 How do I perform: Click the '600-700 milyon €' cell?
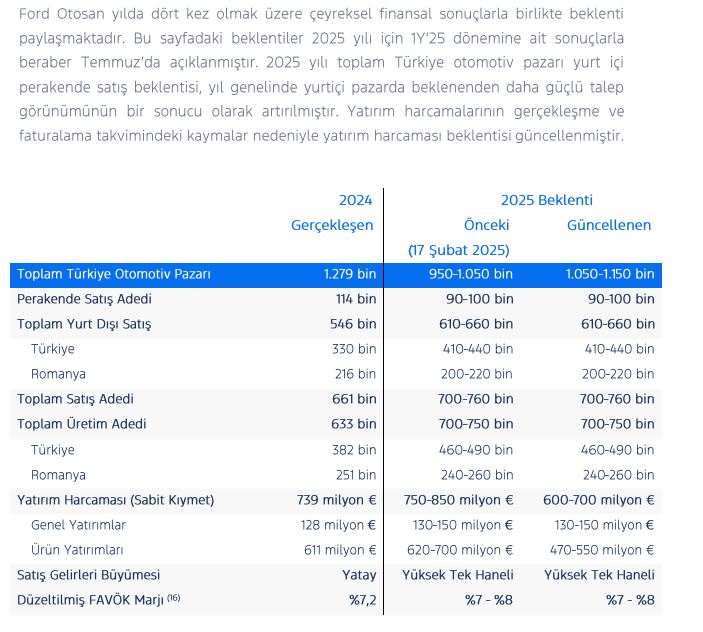[599, 500]
